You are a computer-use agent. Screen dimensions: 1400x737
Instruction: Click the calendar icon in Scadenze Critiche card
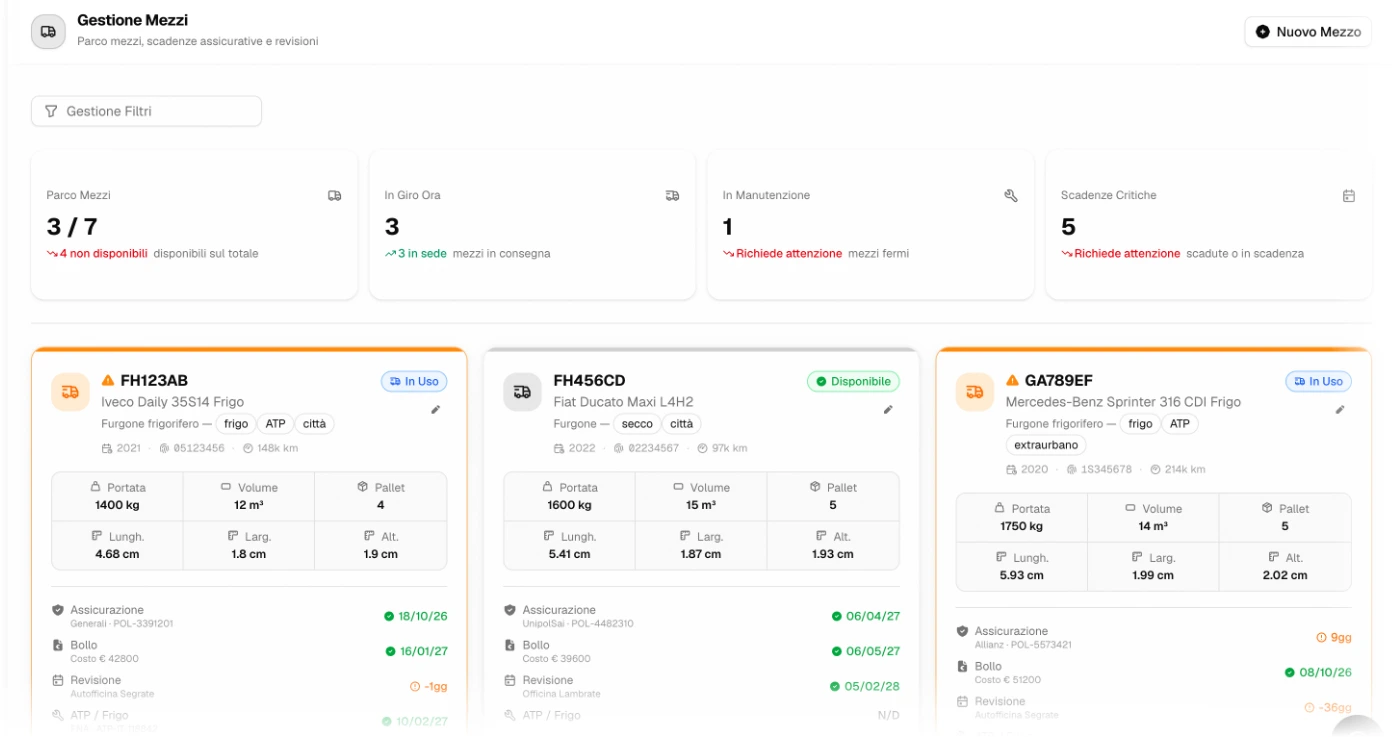(1349, 196)
